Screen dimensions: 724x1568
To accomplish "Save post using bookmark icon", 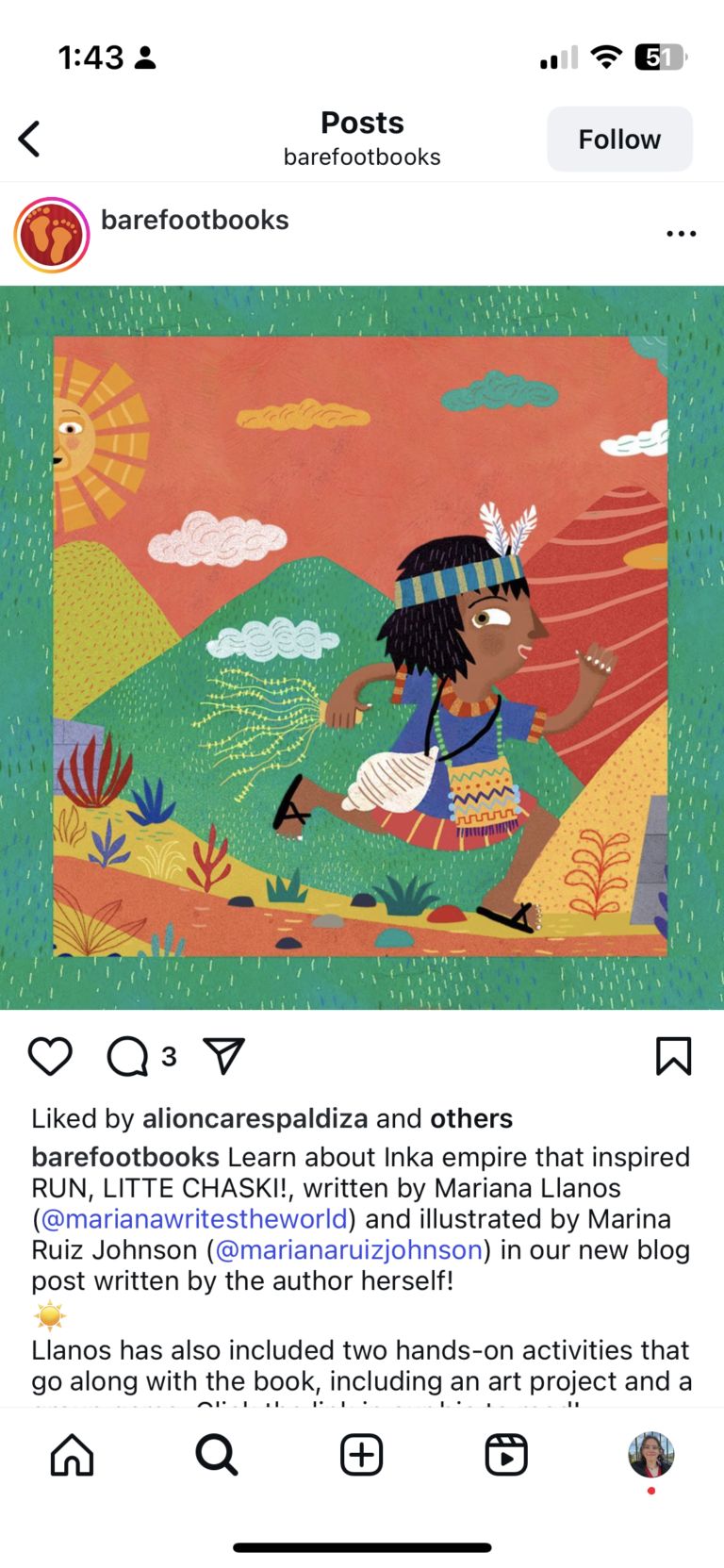I will click(x=673, y=1056).
